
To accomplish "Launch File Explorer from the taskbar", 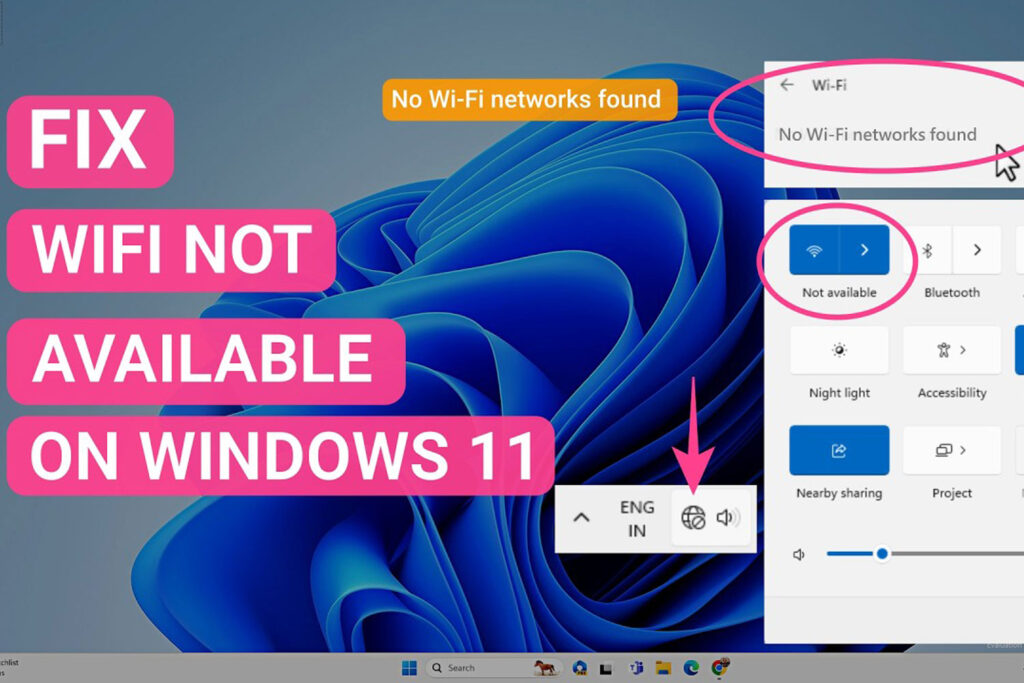I will click(x=662, y=667).
